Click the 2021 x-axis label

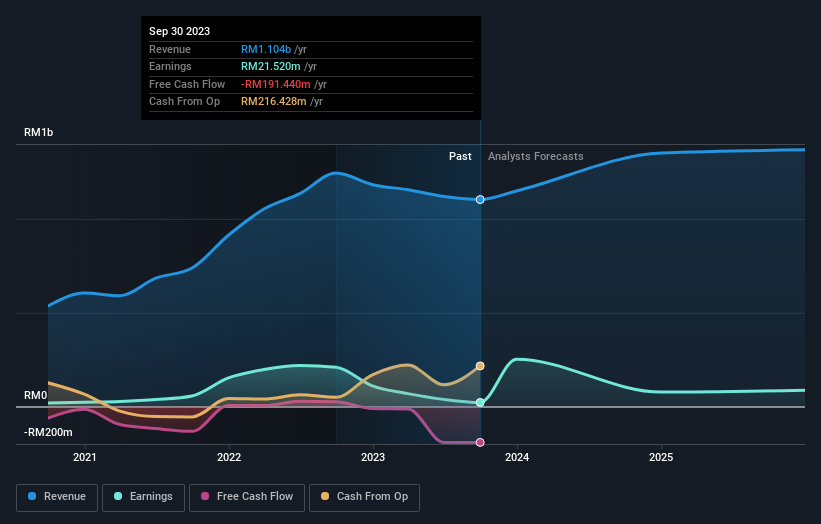pos(85,457)
